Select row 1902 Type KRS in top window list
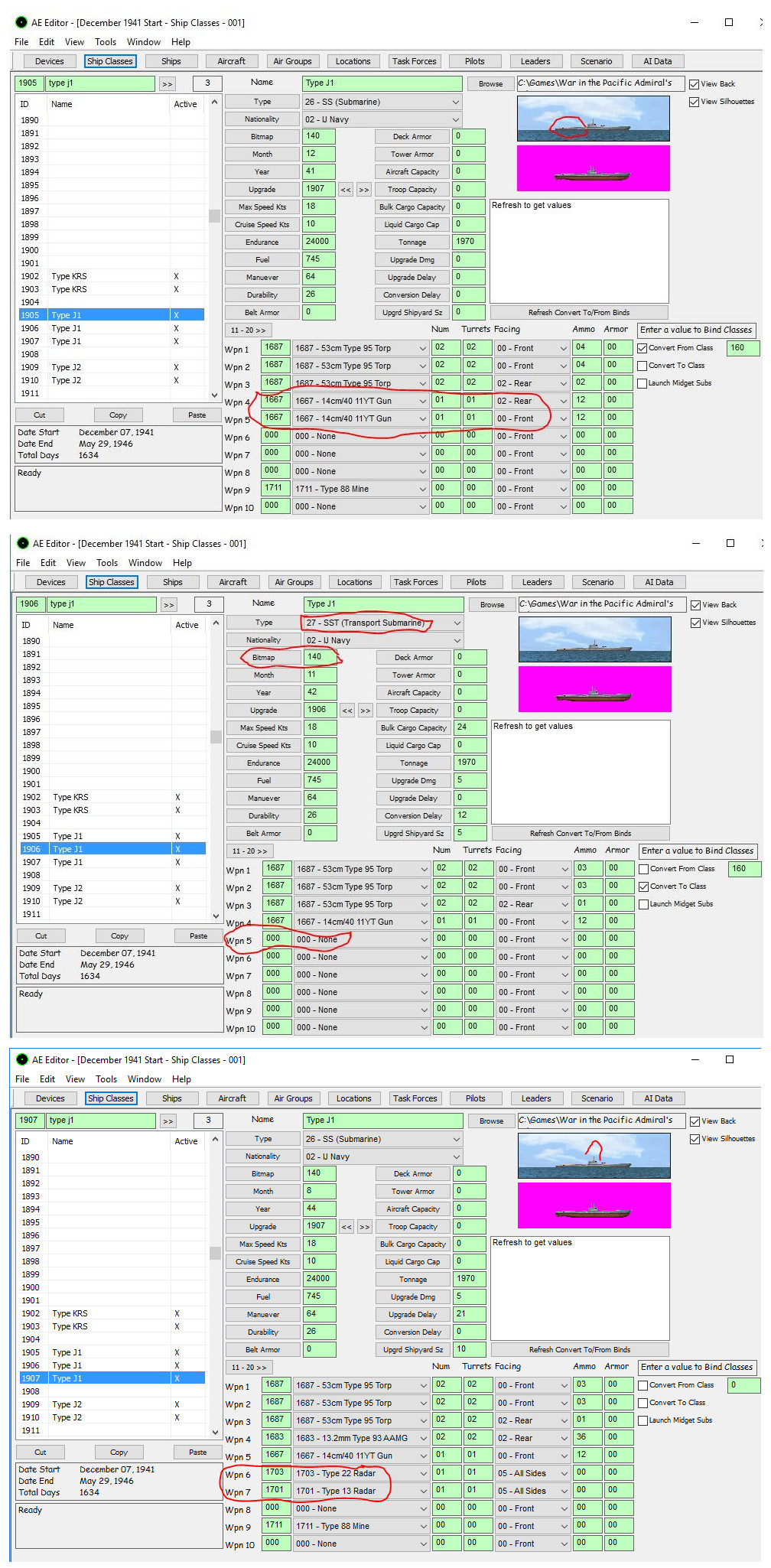 point(111,277)
